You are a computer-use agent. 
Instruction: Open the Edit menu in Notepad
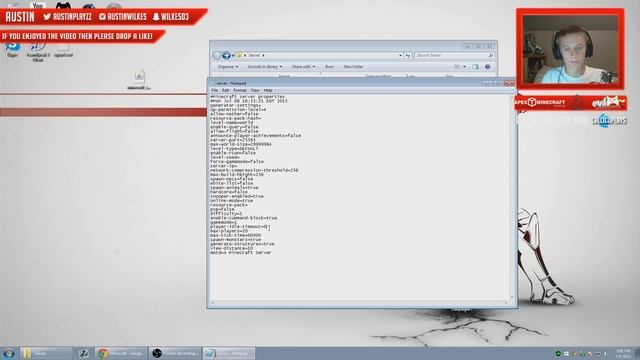pyautogui.click(x=225, y=90)
